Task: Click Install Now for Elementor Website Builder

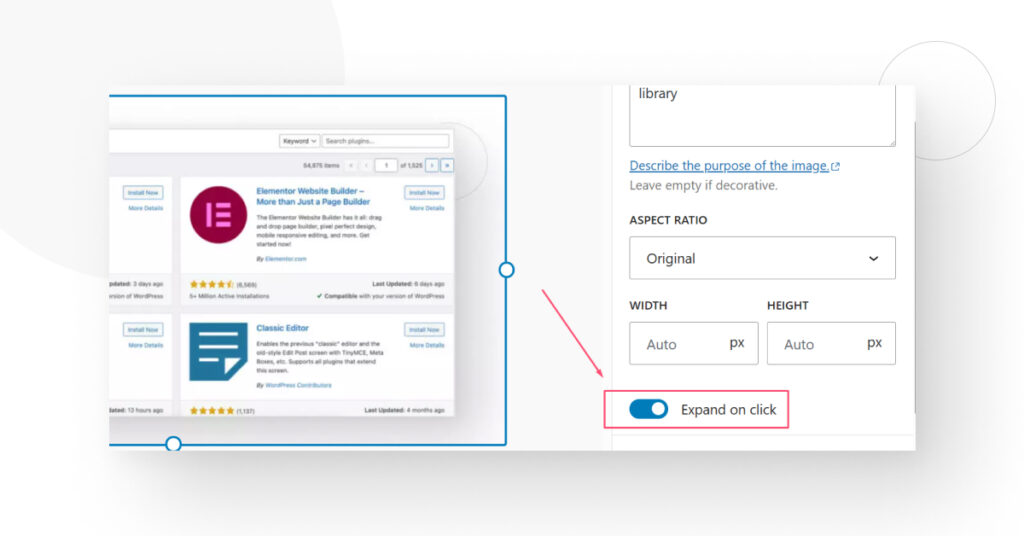Action: pos(424,193)
